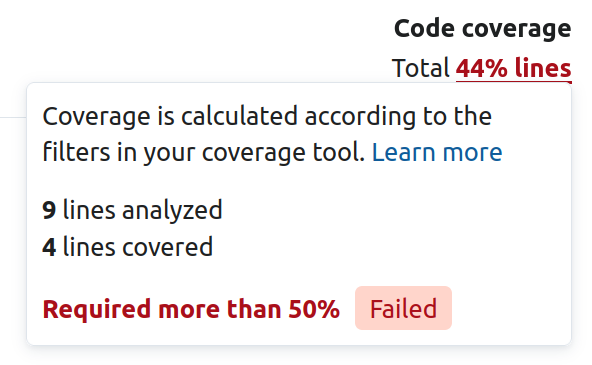Click 'Coverage is calculated according to the' line

click(x=267, y=116)
